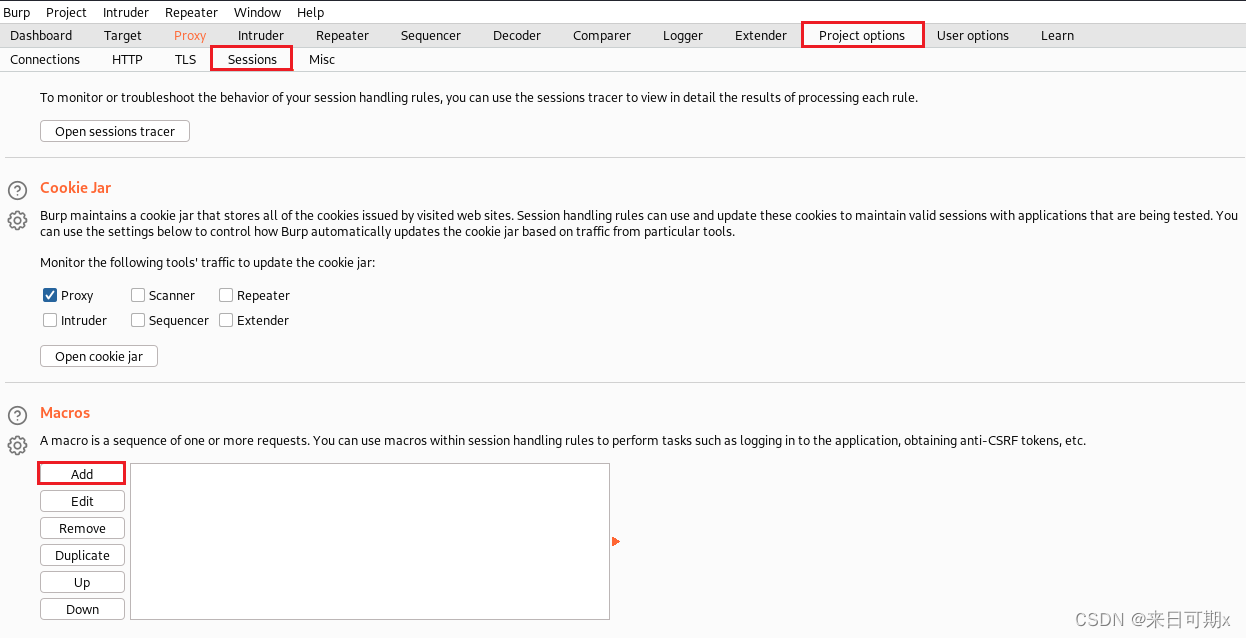Image resolution: width=1246 pixels, height=638 pixels.
Task: Click the Cookie Jar section heading
Action: coord(75,187)
